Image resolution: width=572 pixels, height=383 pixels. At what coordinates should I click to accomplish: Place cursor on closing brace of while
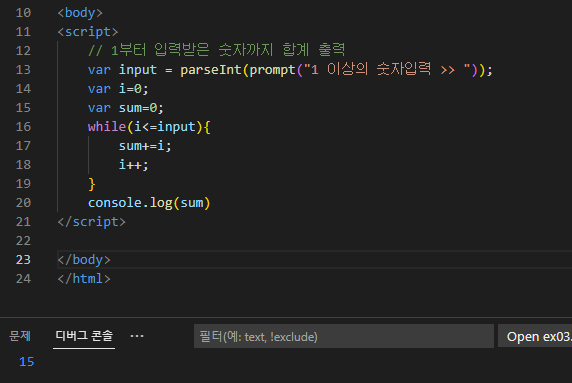[92, 184]
